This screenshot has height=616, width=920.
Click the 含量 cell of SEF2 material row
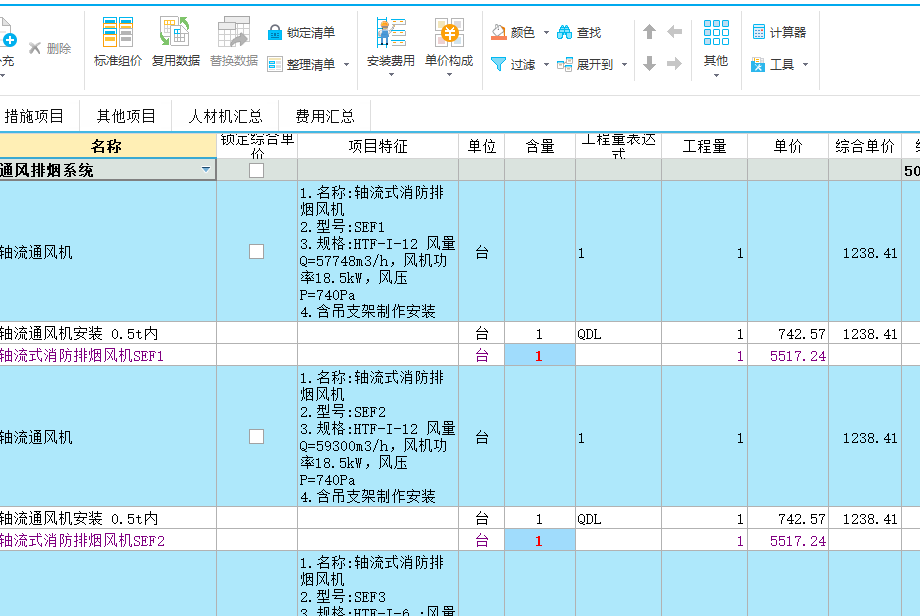pos(540,540)
